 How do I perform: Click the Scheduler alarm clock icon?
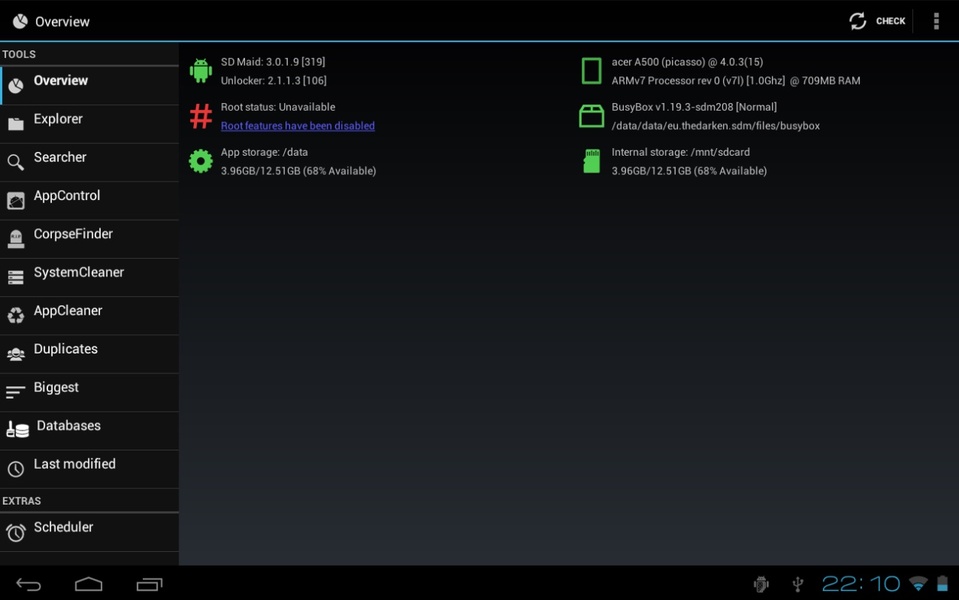[x=16, y=533]
